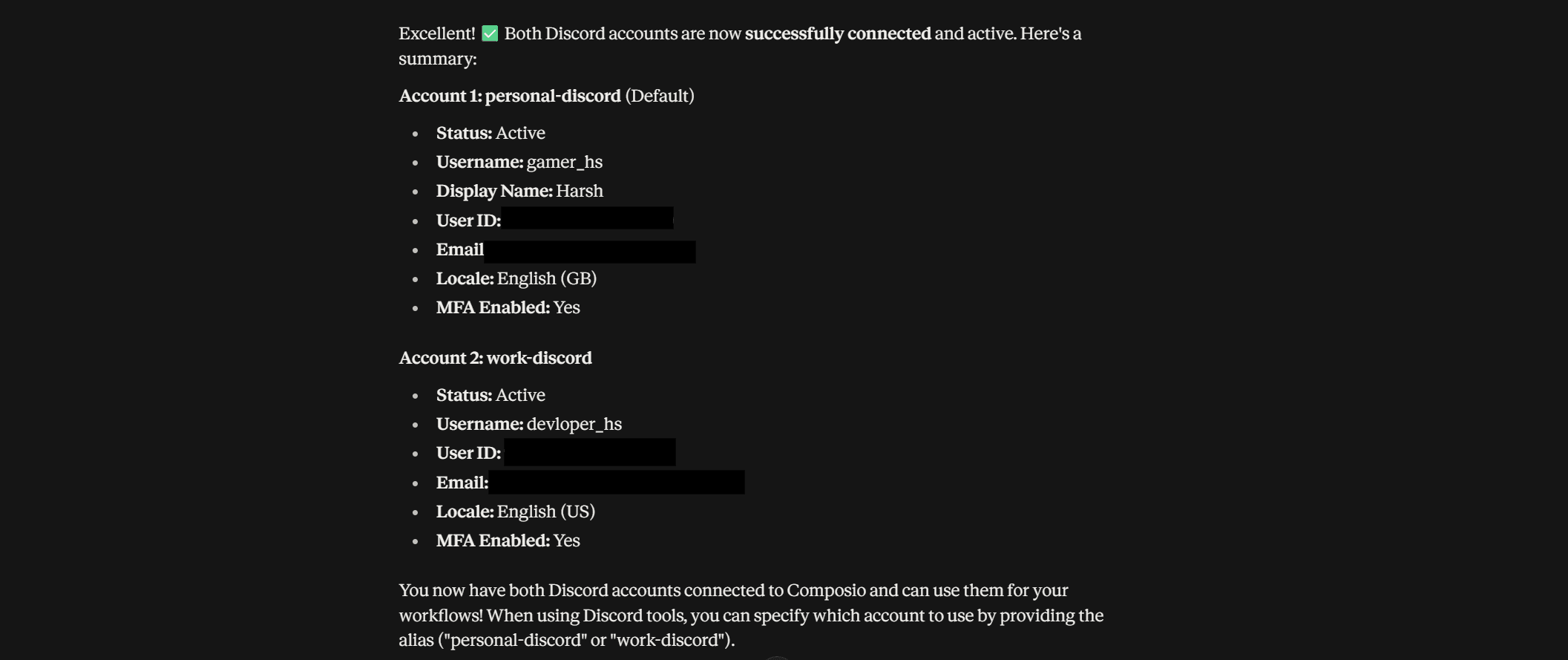Click the redacted Email under work-discord
1568x660 pixels.
[x=617, y=482]
